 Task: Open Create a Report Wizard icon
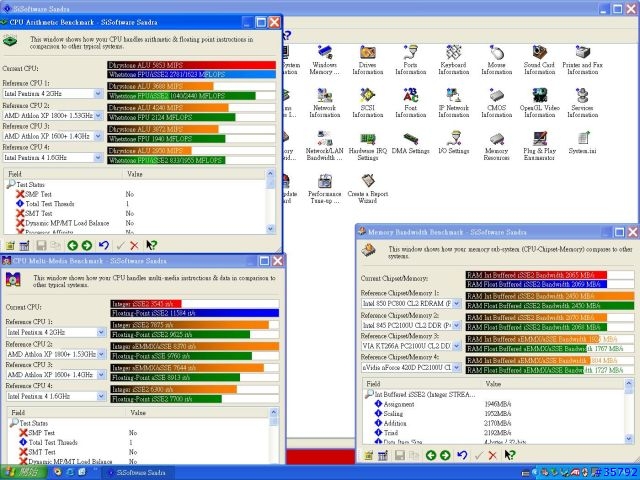pyautogui.click(x=367, y=189)
